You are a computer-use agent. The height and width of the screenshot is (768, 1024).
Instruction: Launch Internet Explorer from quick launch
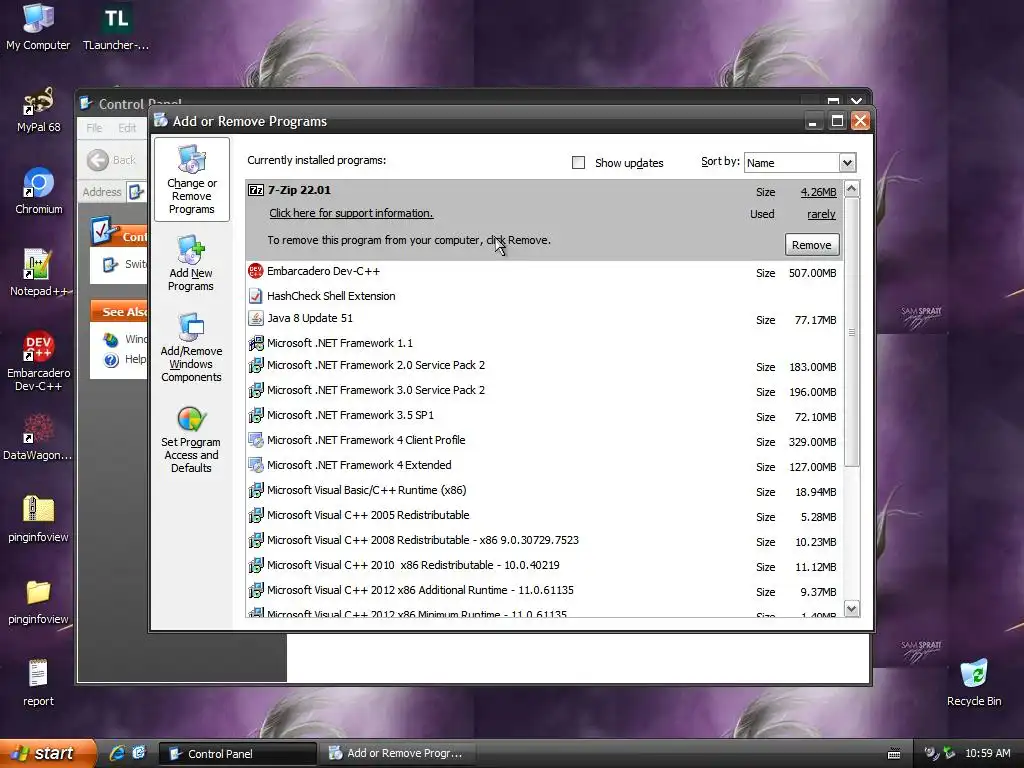(118, 753)
